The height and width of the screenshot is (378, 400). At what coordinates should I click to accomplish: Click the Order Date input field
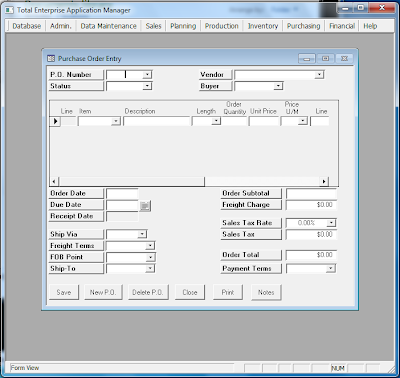coord(122,194)
